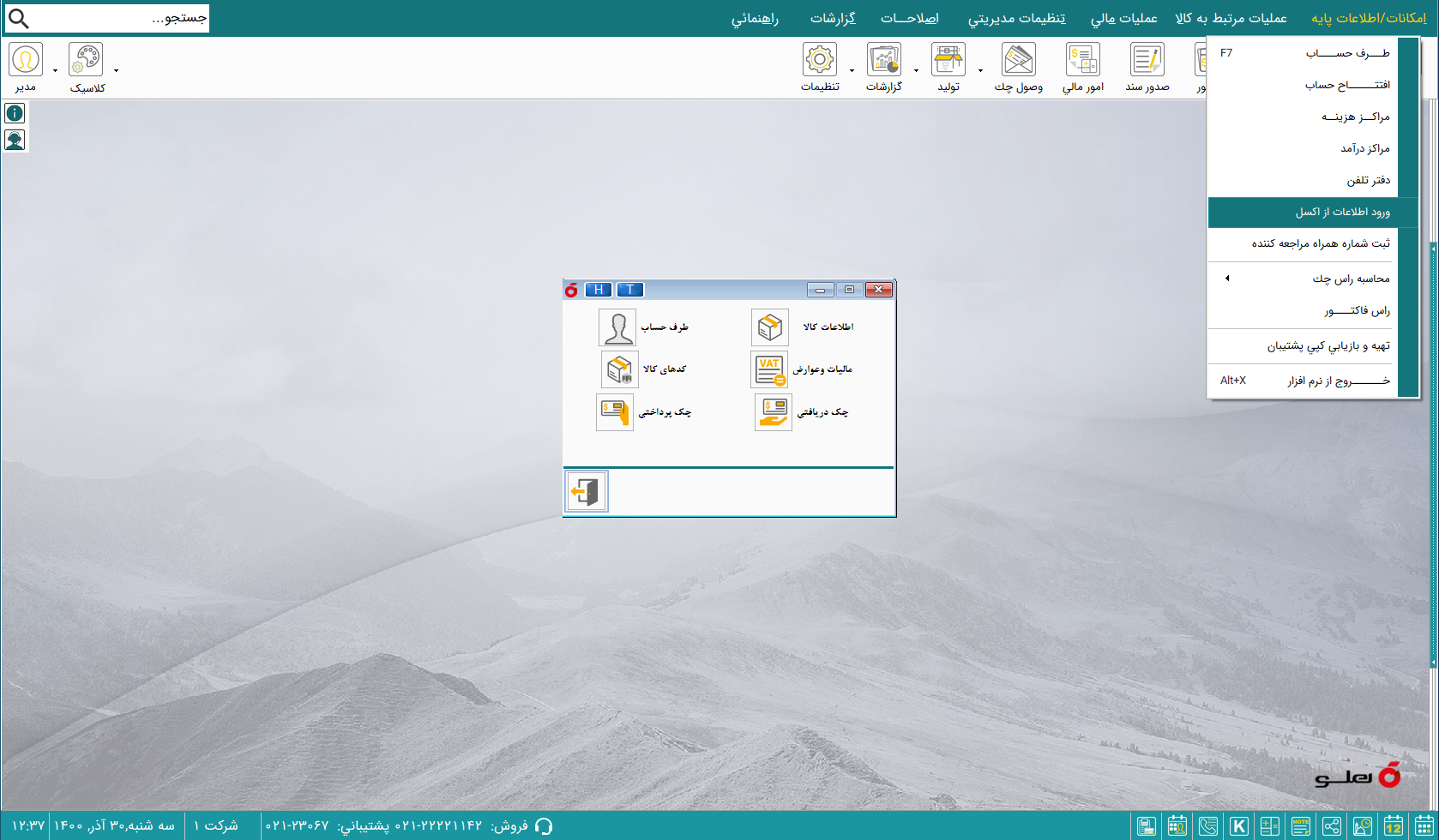Expand the dropdown arrow beside تنظیمات
Screen dimensions: 1439x840
pos(851,72)
